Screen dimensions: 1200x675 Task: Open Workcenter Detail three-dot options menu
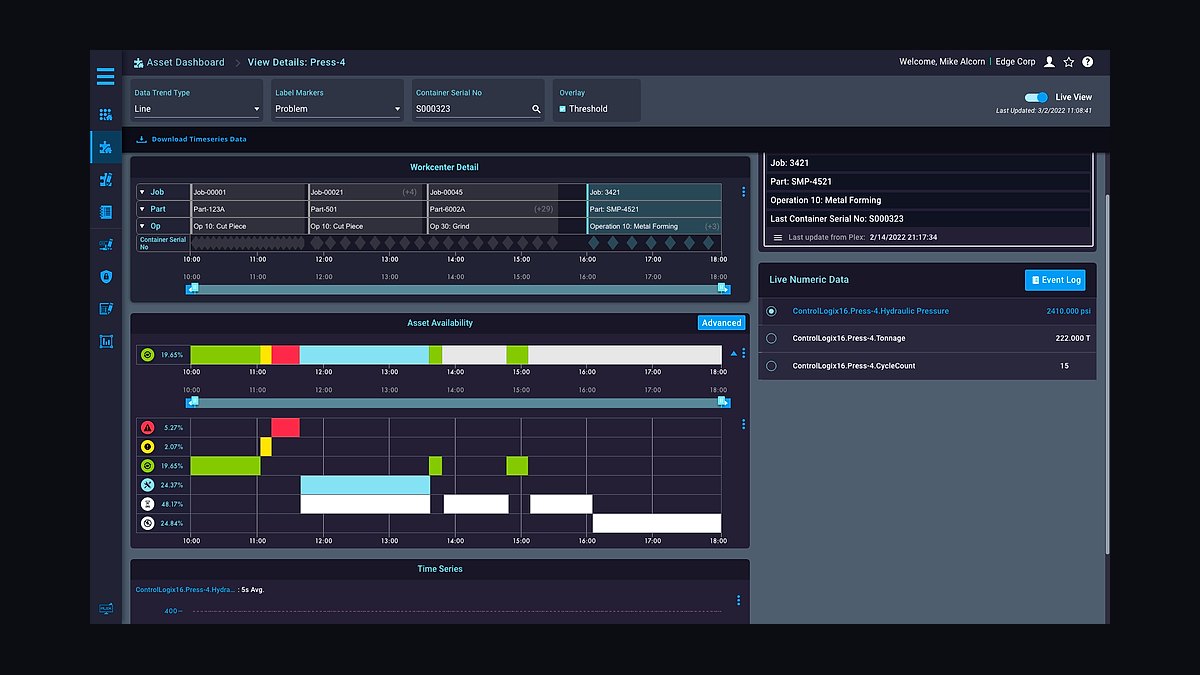(x=743, y=192)
